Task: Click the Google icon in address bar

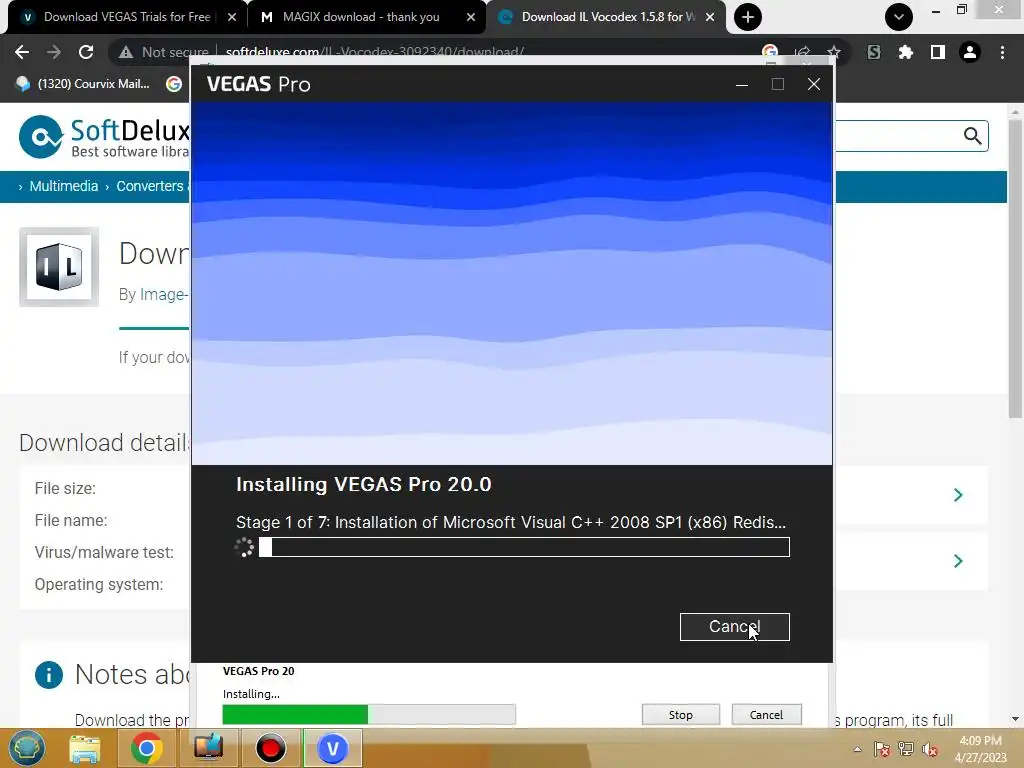Action: click(x=770, y=52)
